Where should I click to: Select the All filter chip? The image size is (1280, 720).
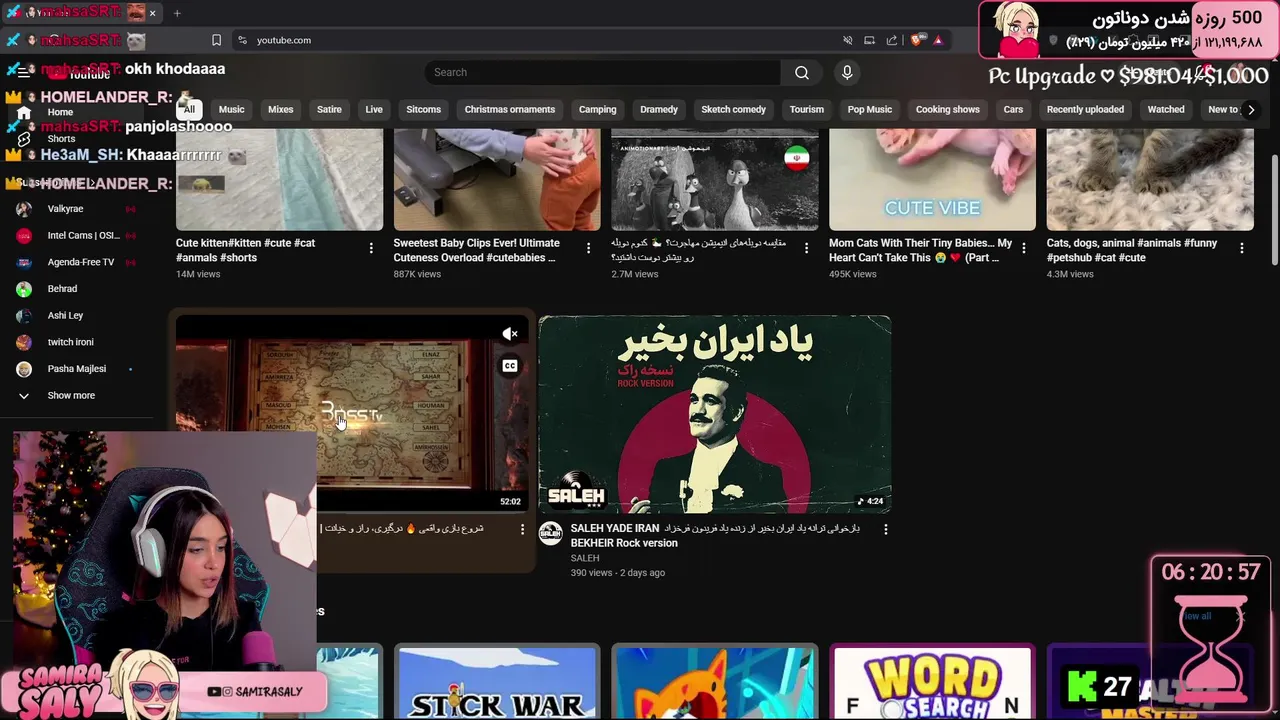[188, 109]
